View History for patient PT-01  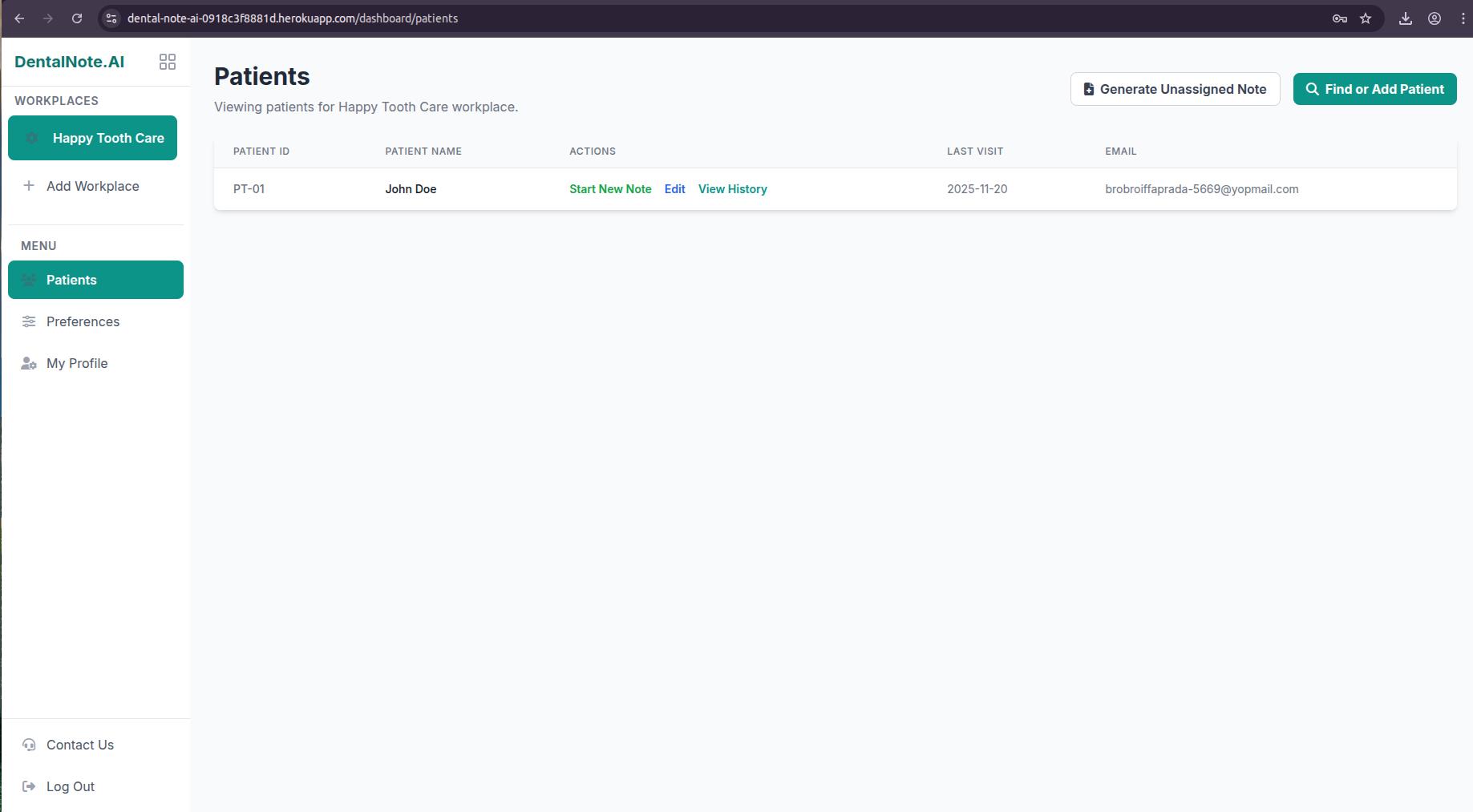tap(732, 189)
